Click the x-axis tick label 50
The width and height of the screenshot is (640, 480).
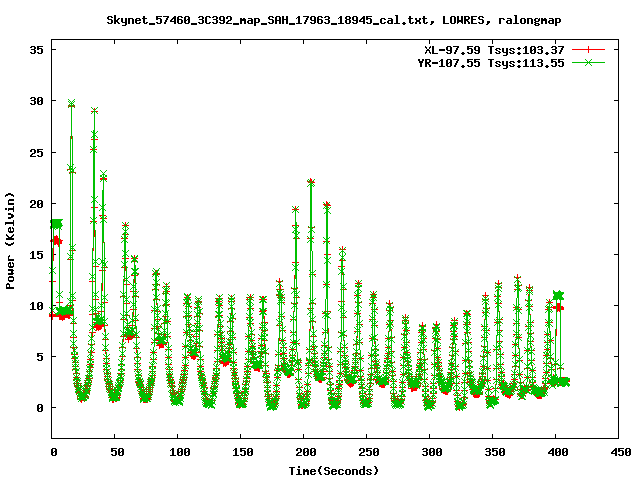(118, 452)
